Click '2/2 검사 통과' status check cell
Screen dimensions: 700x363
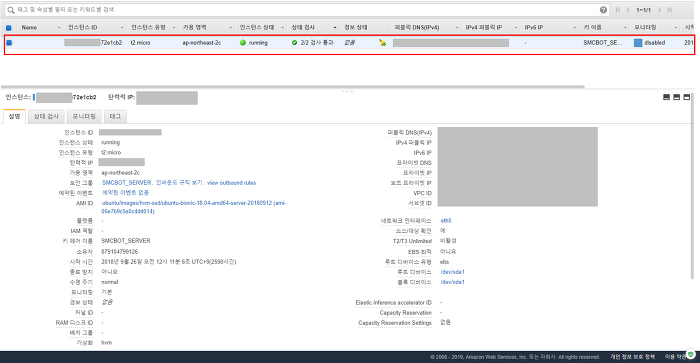[x=317, y=43]
